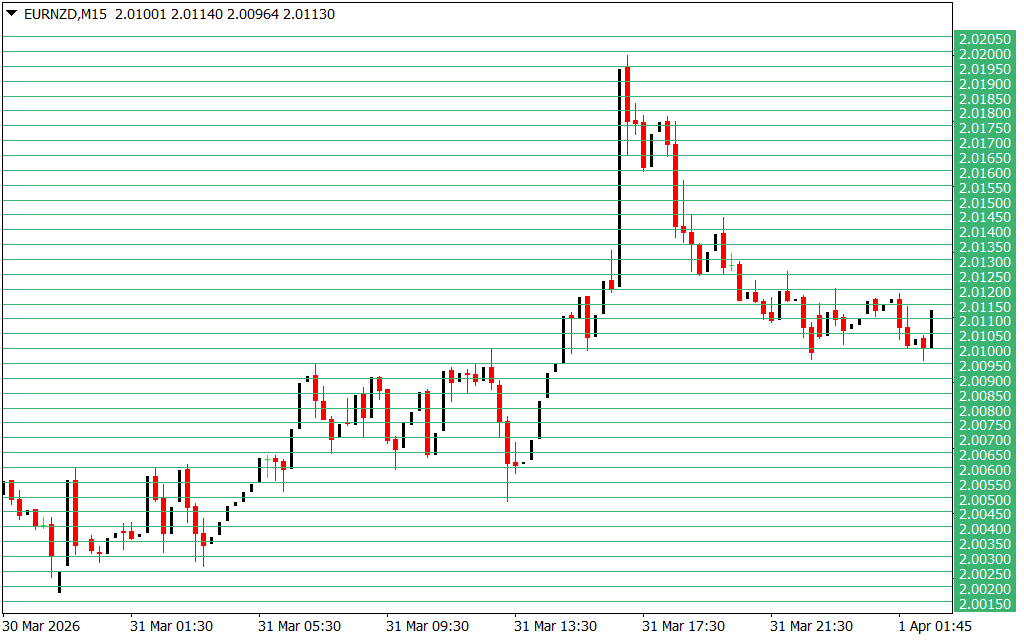This screenshot has height=640, width=1024.
Task: Click the 30 Mar 2026 date label
Action: click(42, 626)
